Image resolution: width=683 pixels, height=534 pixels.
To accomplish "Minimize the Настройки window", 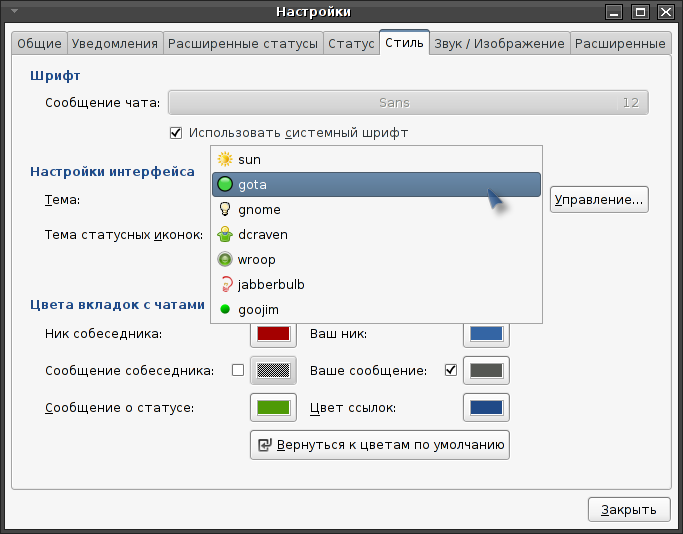I will click(x=614, y=11).
